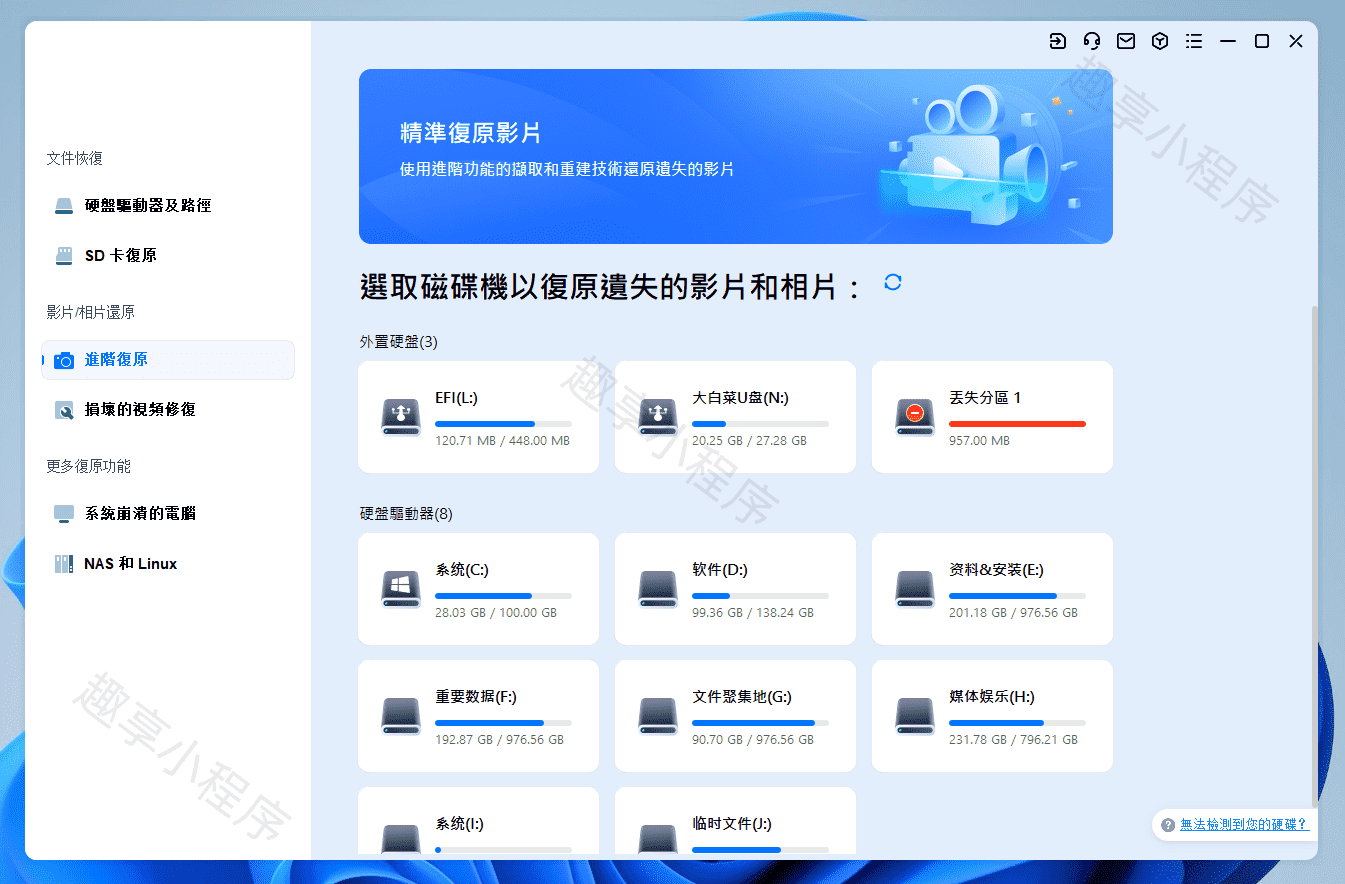Click the 外置硬盤(3) section header
This screenshot has width=1345, height=884.
[x=399, y=342]
